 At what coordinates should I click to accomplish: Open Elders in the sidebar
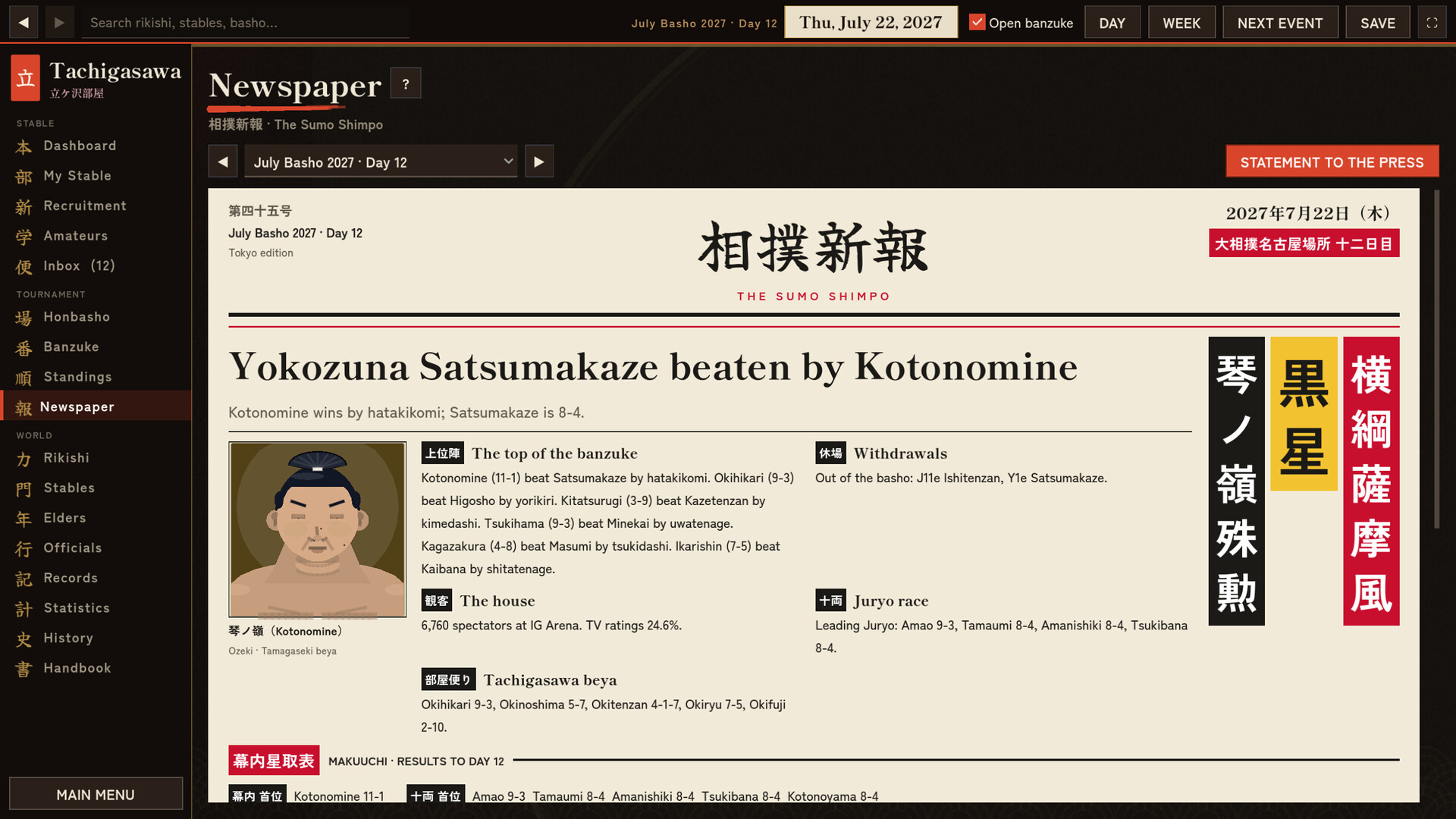96,518
